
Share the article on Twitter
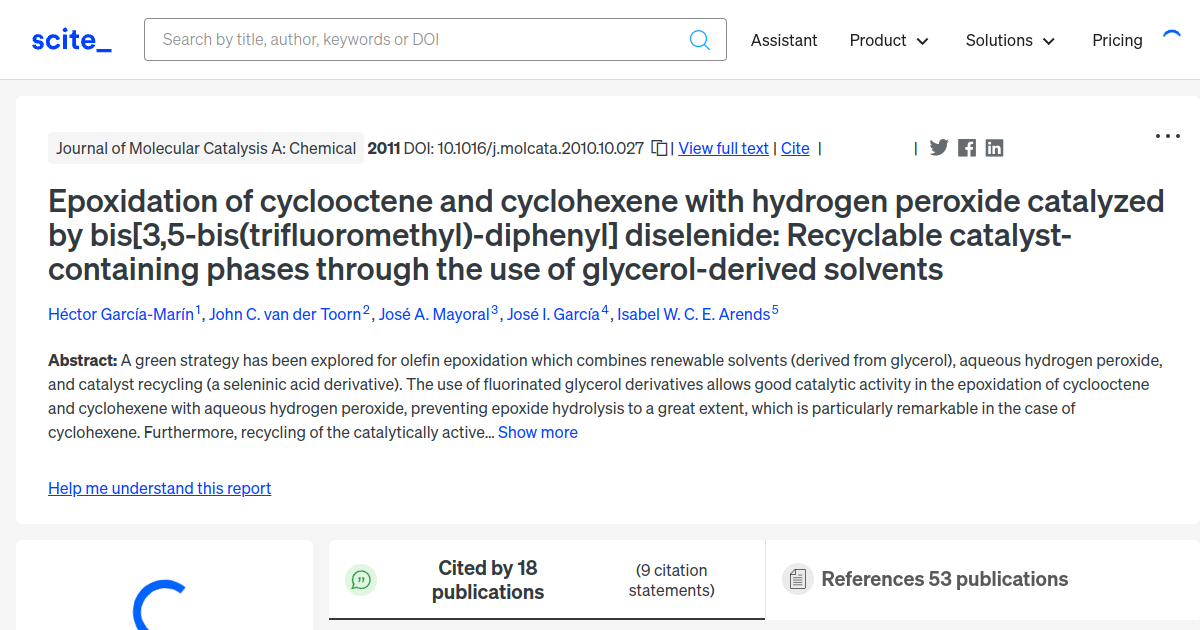(x=938, y=148)
